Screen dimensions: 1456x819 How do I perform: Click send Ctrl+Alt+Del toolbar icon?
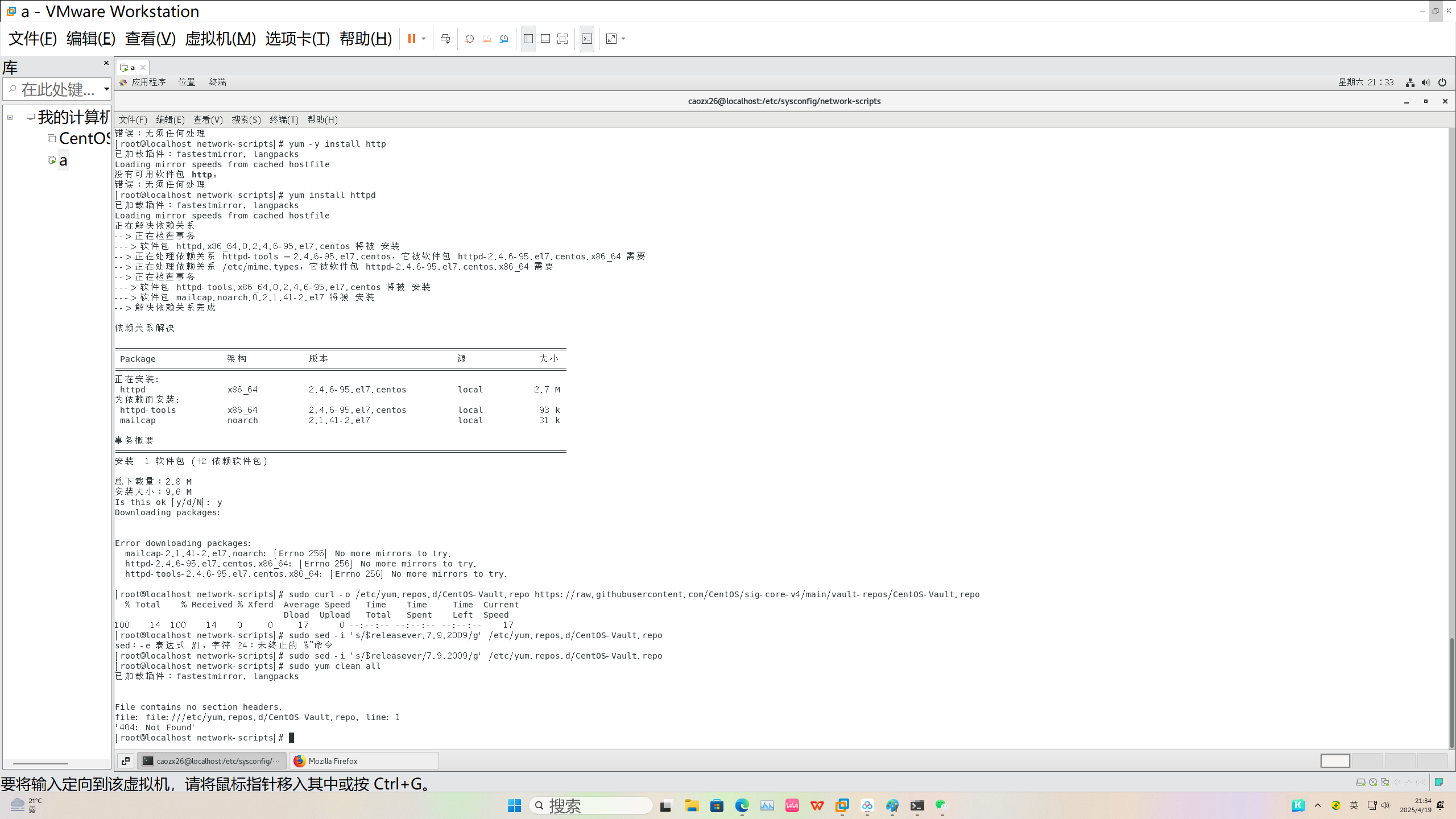coord(445,39)
